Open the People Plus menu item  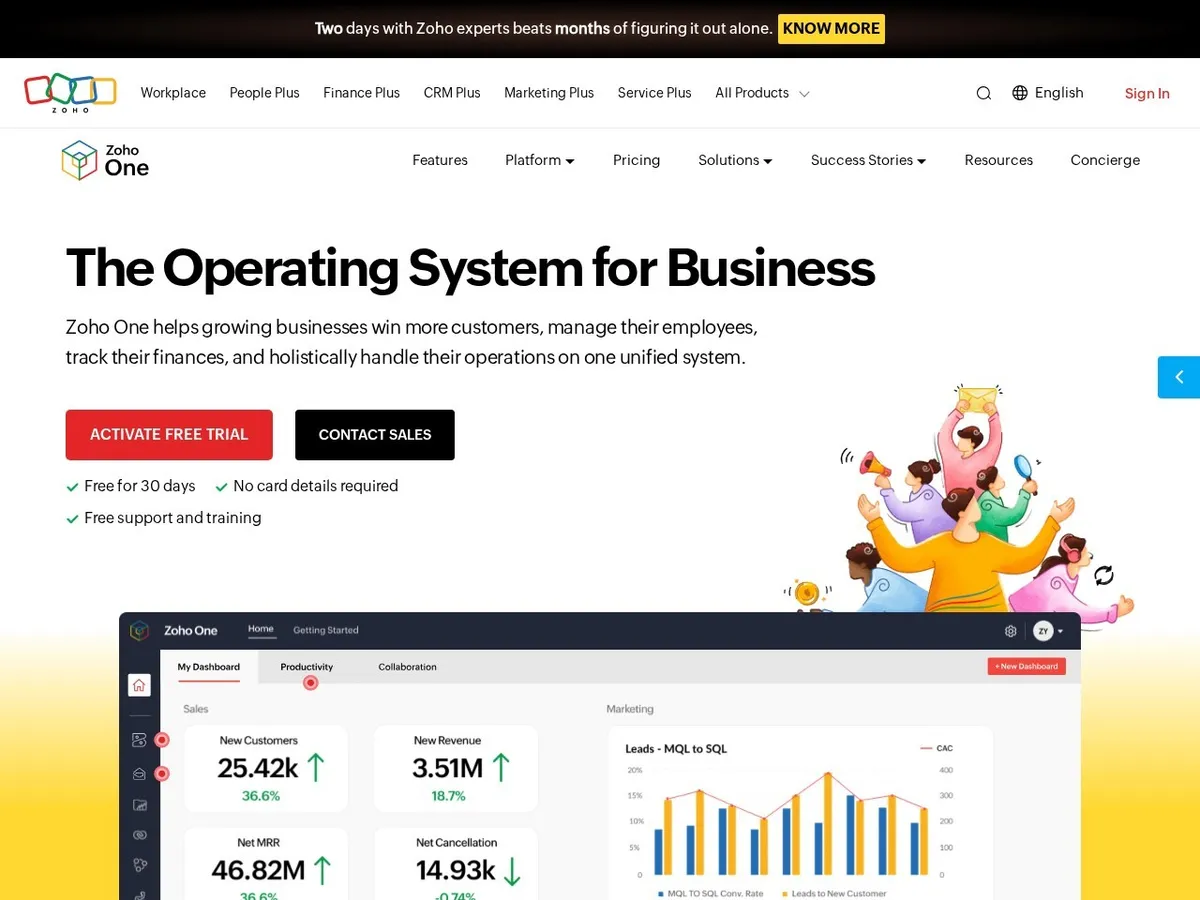click(x=264, y=93)
